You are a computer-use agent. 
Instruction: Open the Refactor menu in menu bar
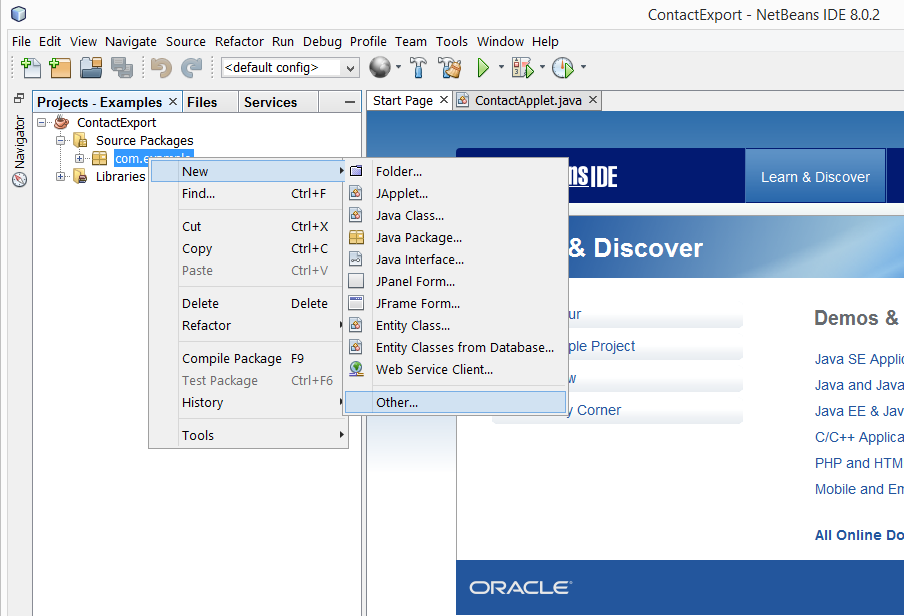click(x=240, y=41)
